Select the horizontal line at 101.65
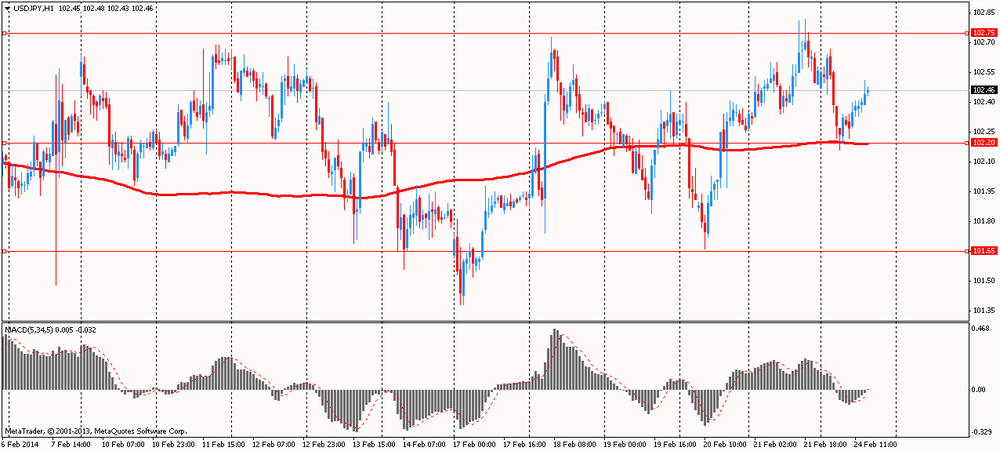The width and height of the screenshot is (1000, 451). [x=485, y=251]
